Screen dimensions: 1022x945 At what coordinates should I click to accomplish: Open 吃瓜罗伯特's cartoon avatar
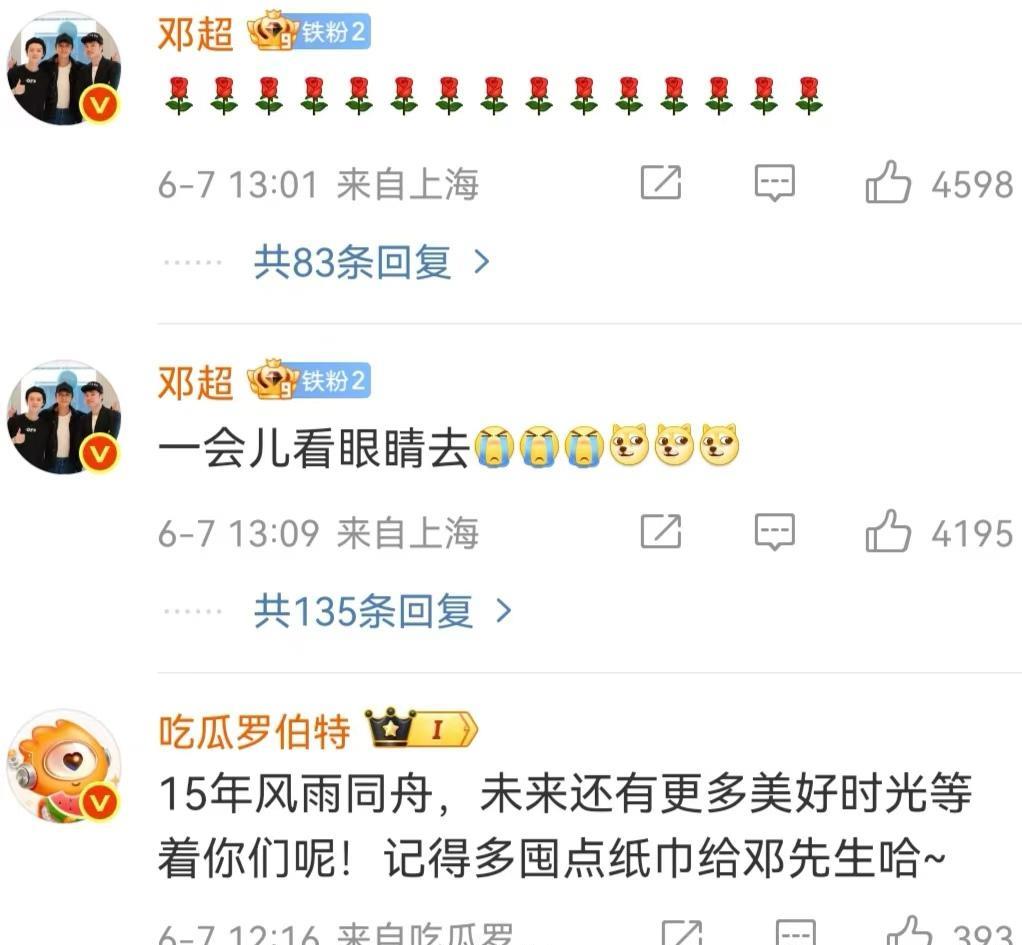tap(64, 766)
